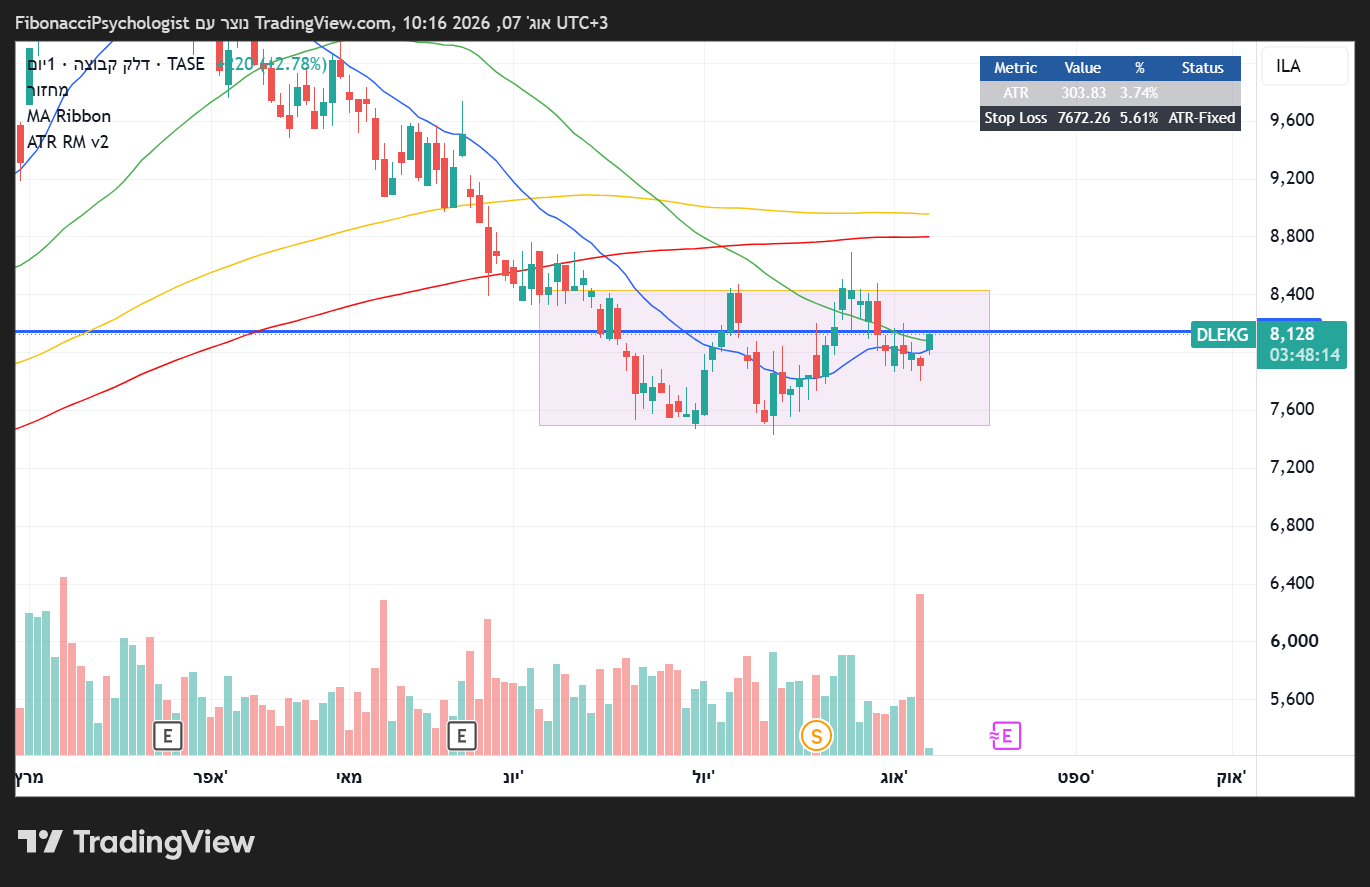Click the 9,600 price axis label
Viewport: 1370px width, 887px height.
pos(1290,120)
